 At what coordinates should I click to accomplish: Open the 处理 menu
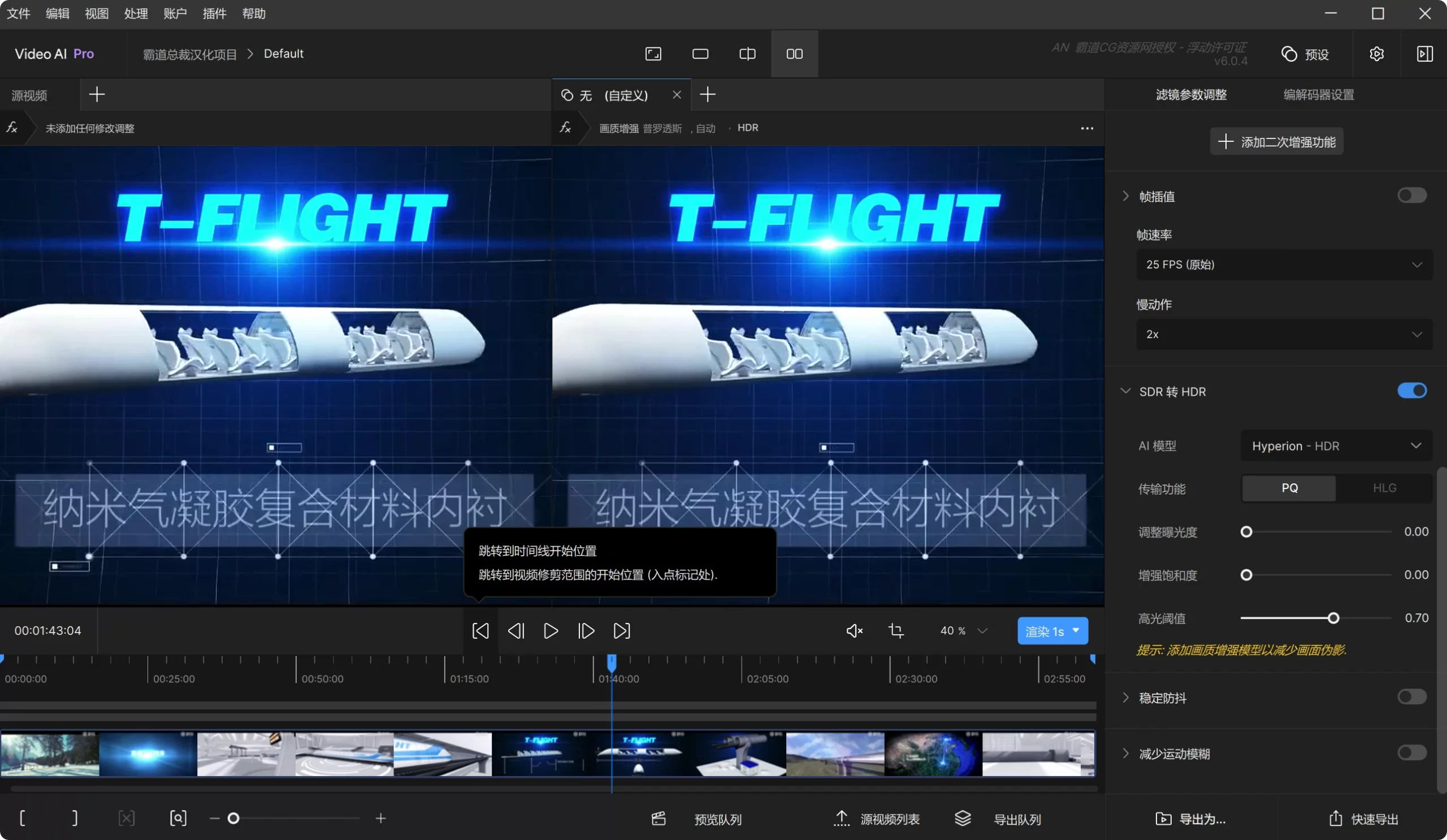coord(136,14)
